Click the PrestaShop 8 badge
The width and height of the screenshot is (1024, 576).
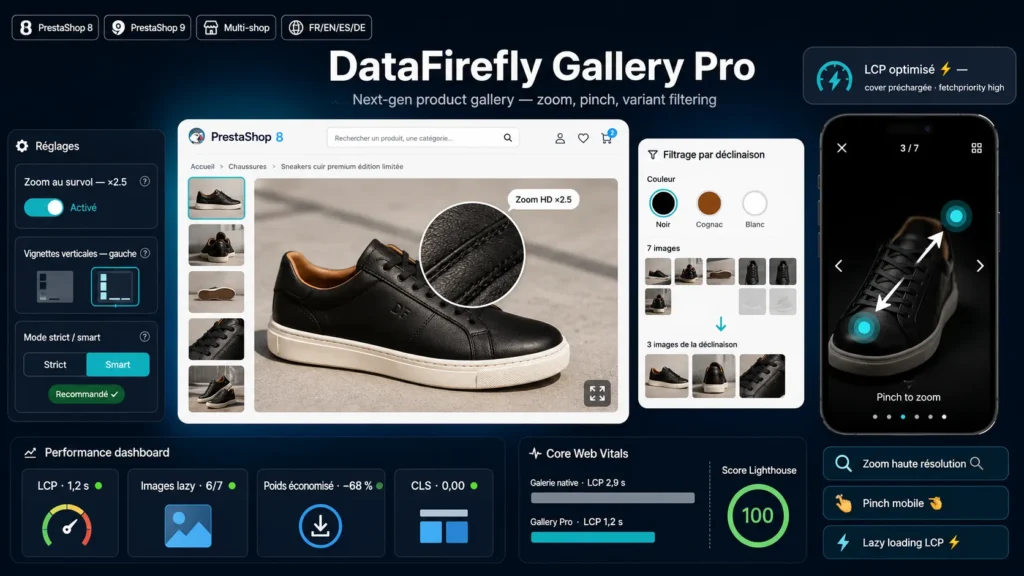click(56, 27)
